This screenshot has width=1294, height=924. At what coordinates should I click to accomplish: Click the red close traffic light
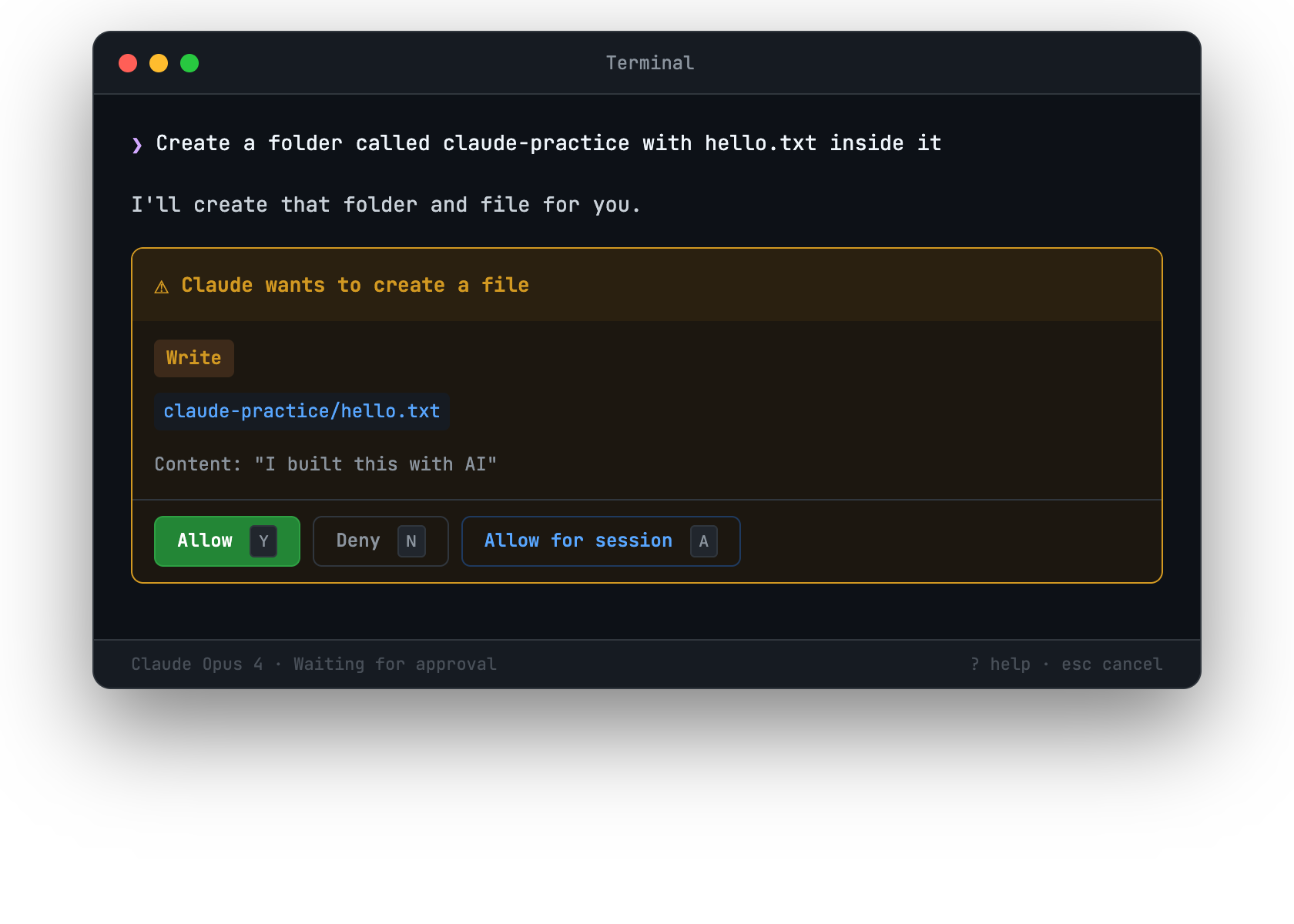128,62
